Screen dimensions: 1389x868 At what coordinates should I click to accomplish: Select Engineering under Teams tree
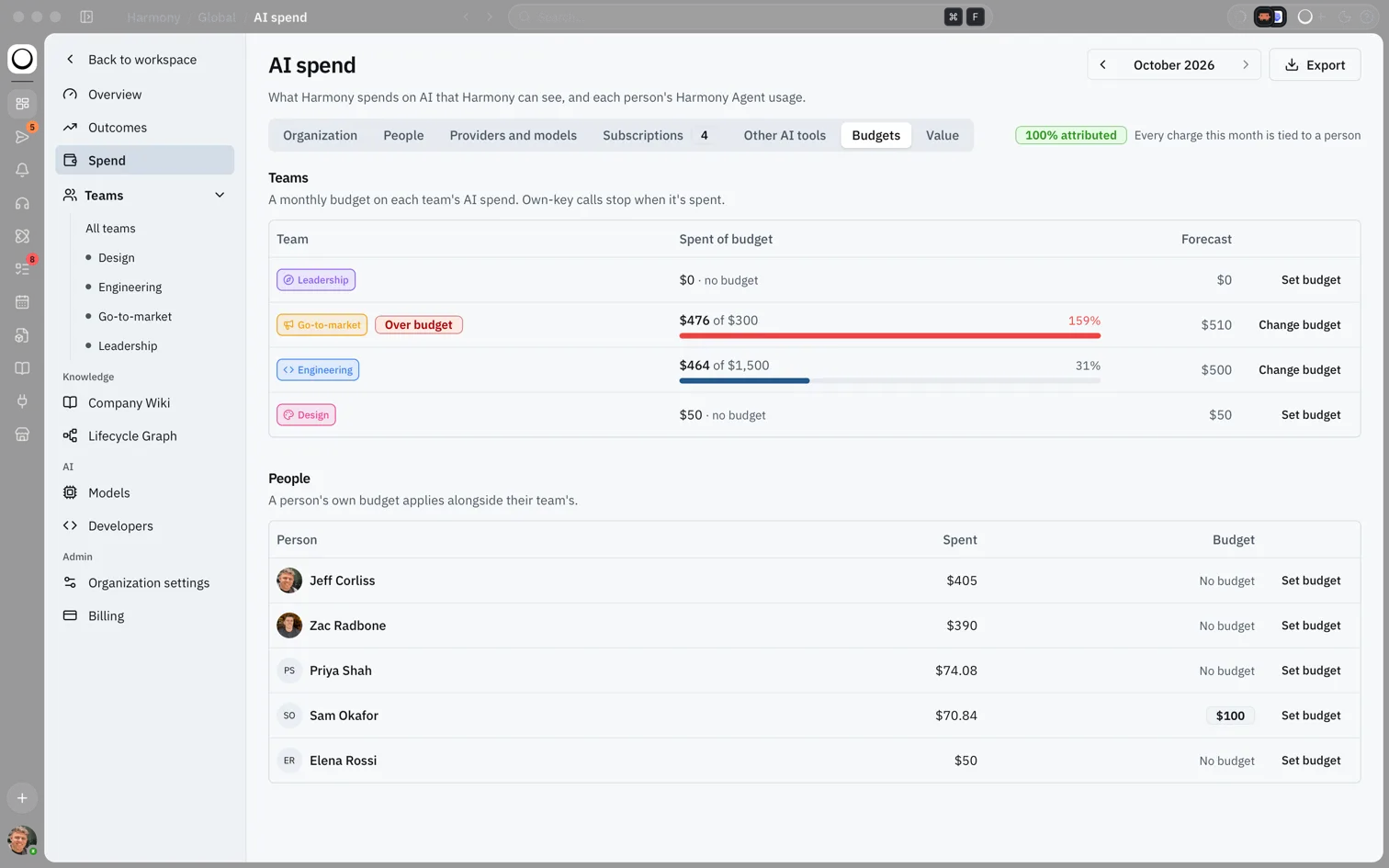click(x=130, y=287)
